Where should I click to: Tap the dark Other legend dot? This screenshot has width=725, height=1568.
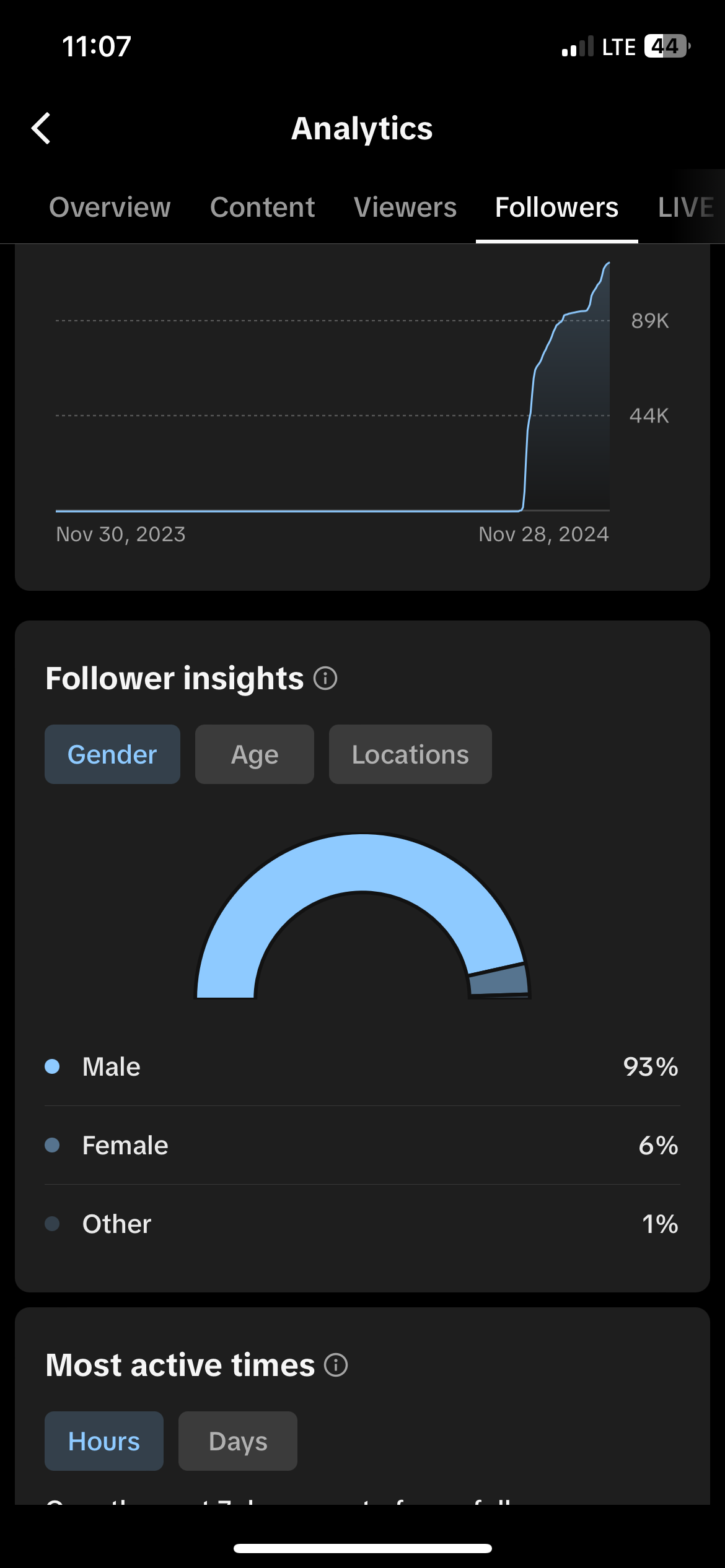point(52,1224)
